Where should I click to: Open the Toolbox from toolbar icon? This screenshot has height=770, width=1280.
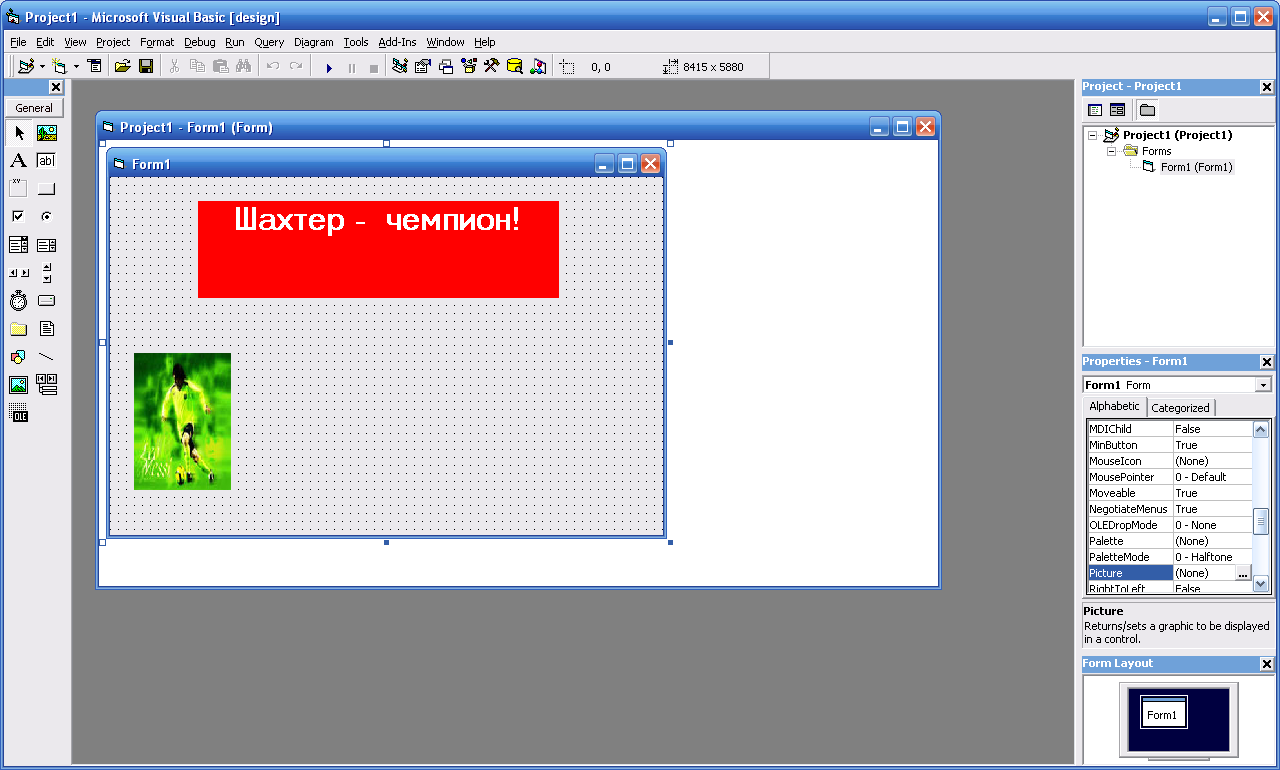[492, 67]
